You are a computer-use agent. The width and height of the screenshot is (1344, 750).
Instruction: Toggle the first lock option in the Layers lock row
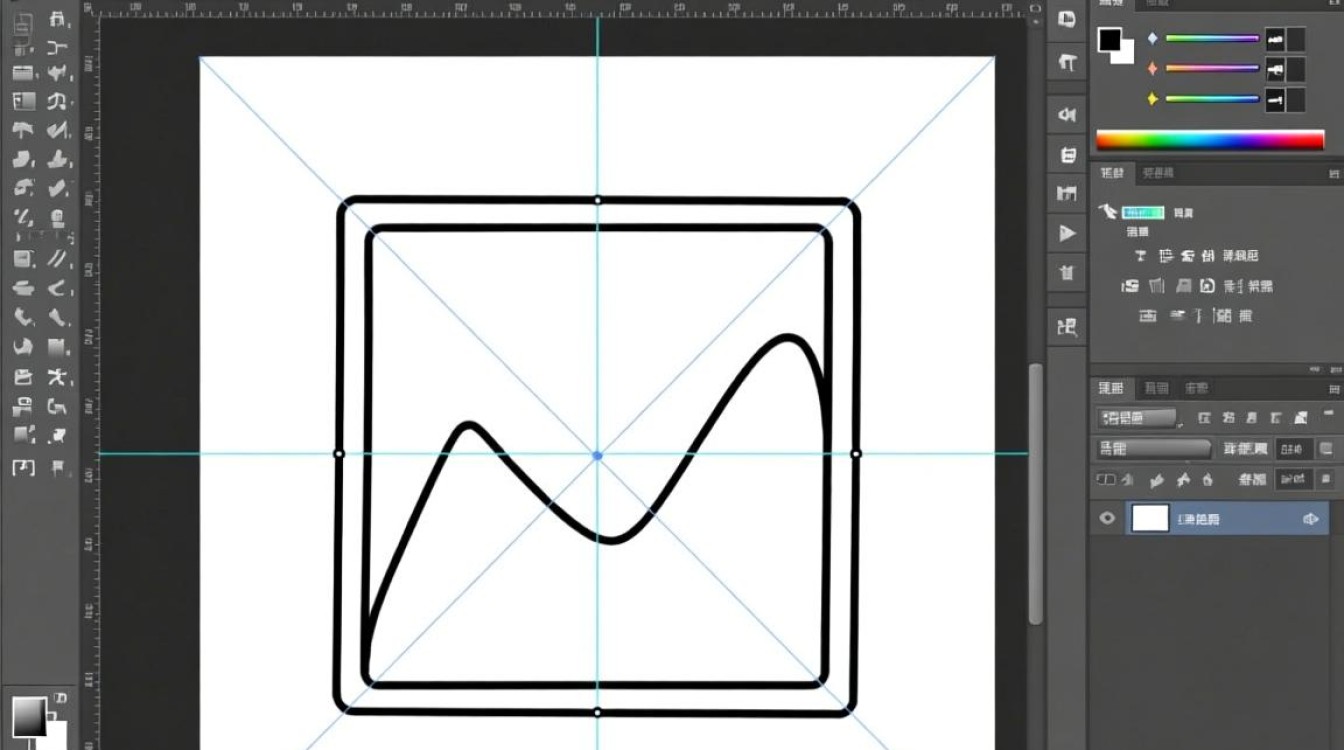tap(1105, 480)
